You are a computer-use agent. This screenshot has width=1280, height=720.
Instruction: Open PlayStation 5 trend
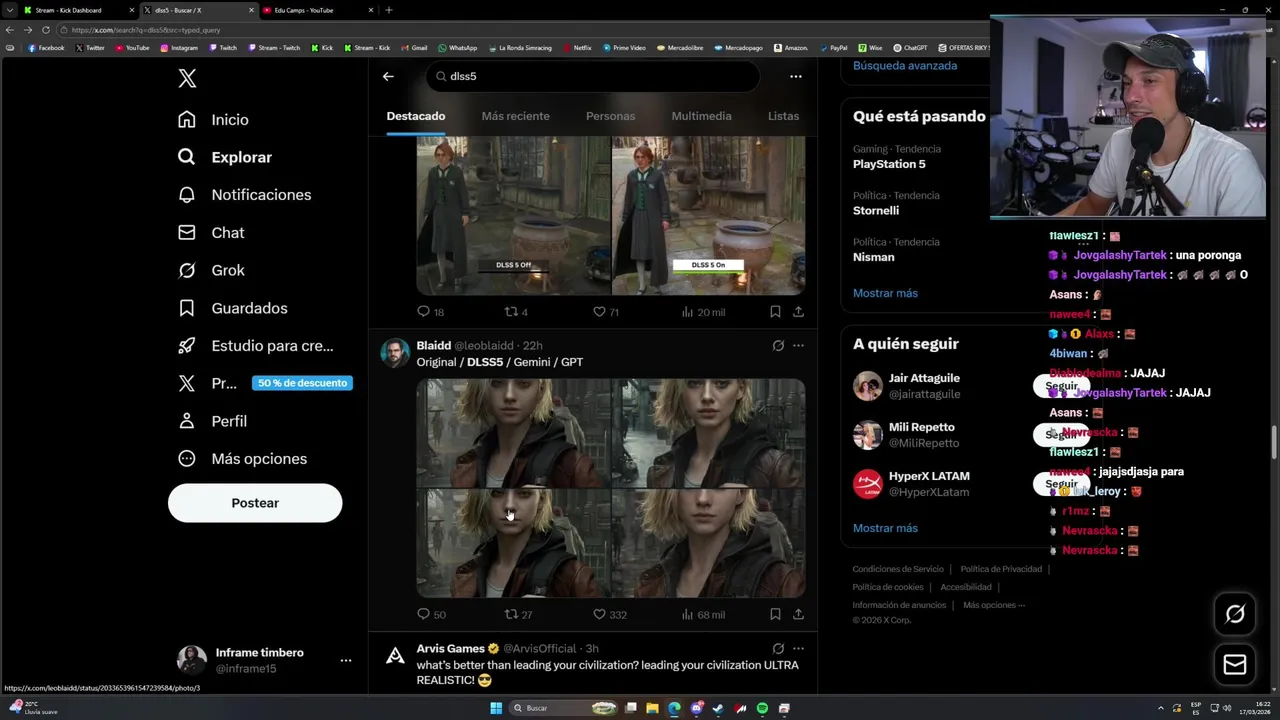click(x=889, y=164)
